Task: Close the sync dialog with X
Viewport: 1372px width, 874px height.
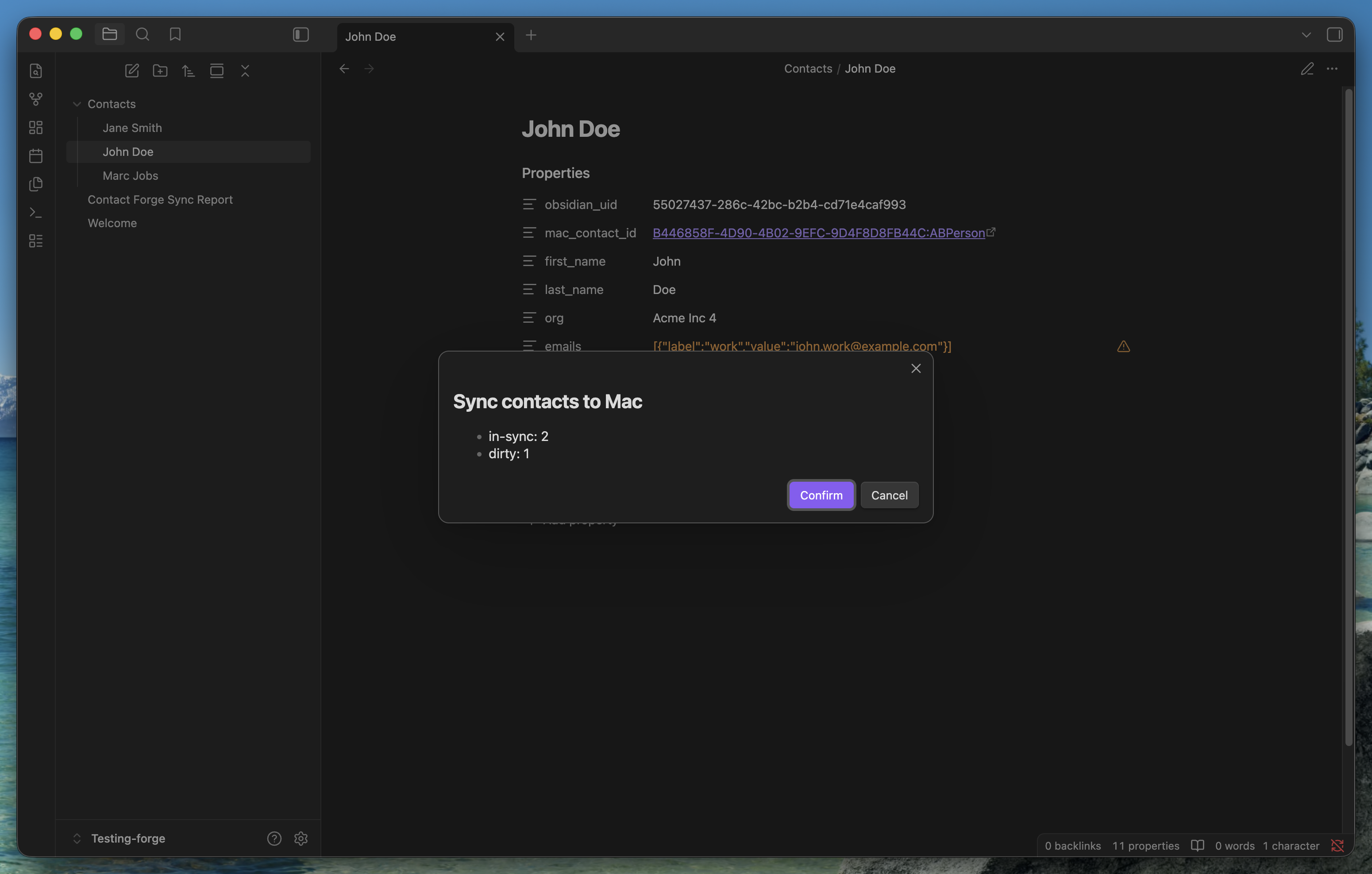Action: (x=916, y=368)
